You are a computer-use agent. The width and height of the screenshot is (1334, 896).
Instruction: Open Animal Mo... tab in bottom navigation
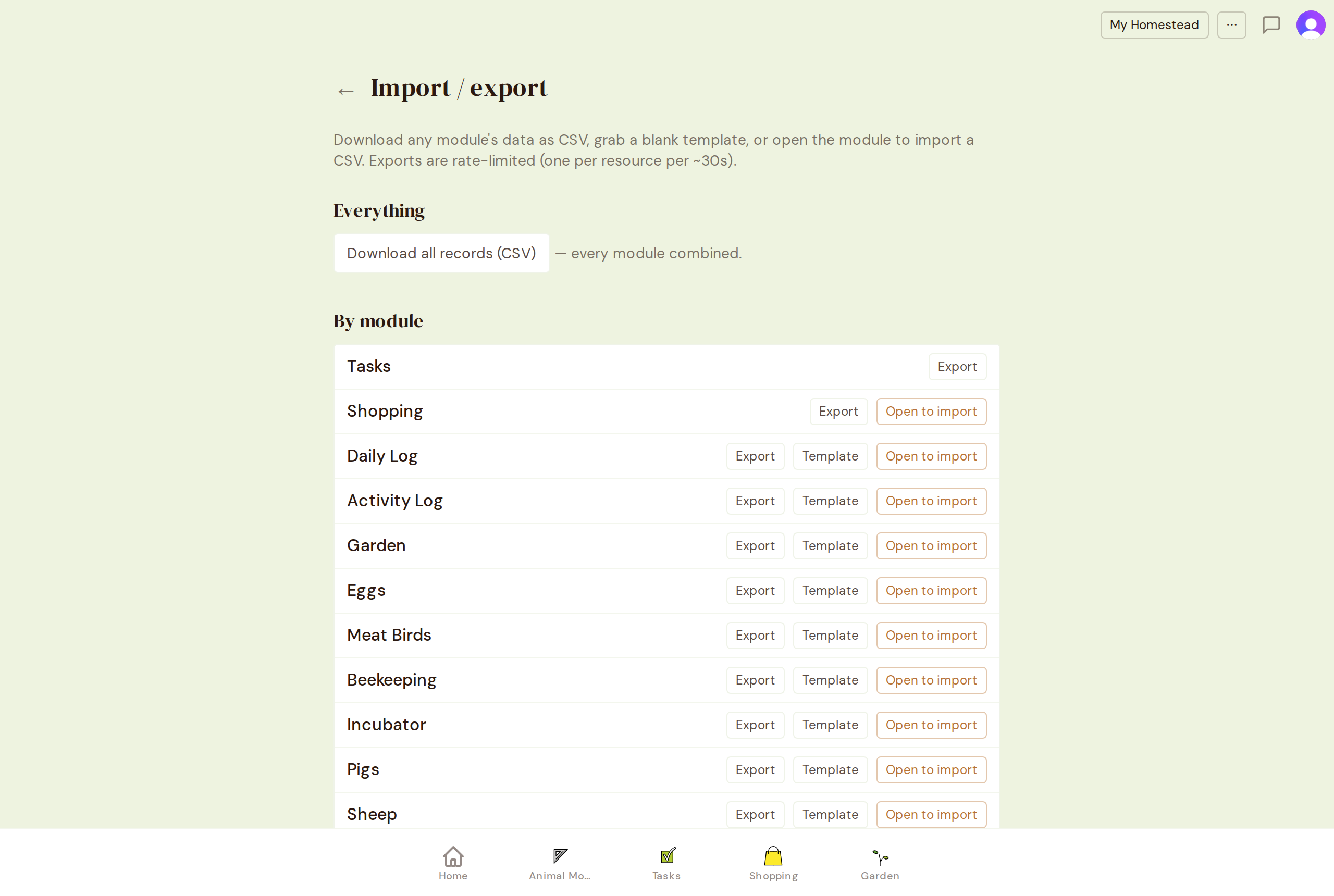(560, 863)
